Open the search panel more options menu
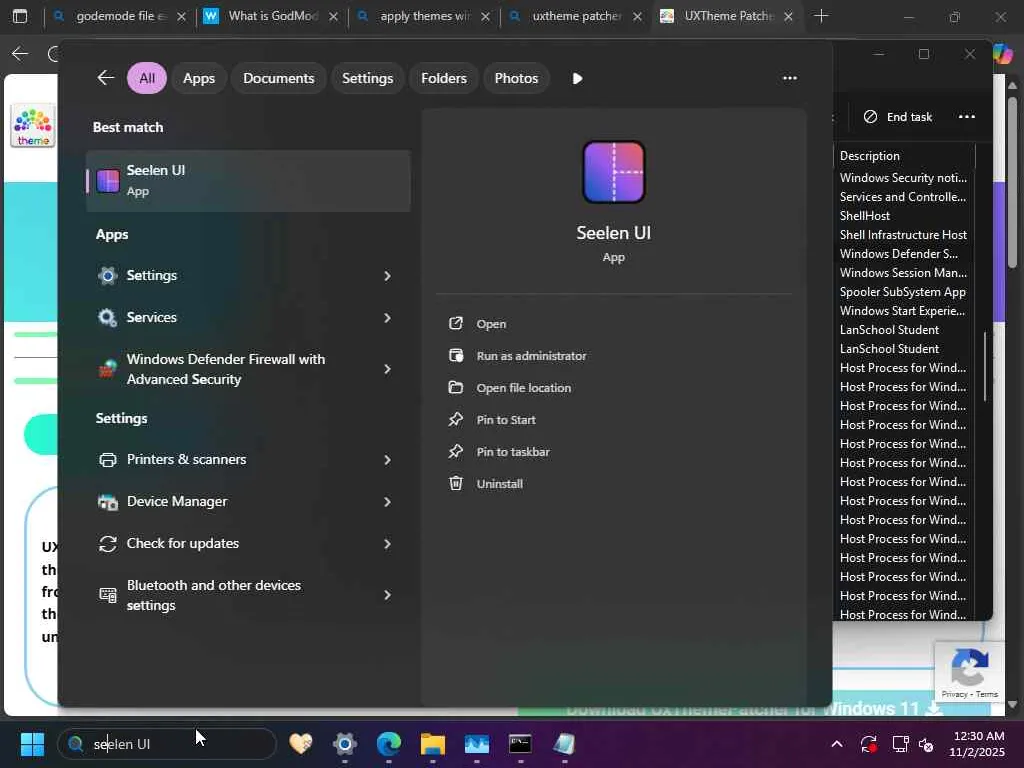The height and width of the screenshot is (768, 1024). pyautogui.click(x=790, y=78)
